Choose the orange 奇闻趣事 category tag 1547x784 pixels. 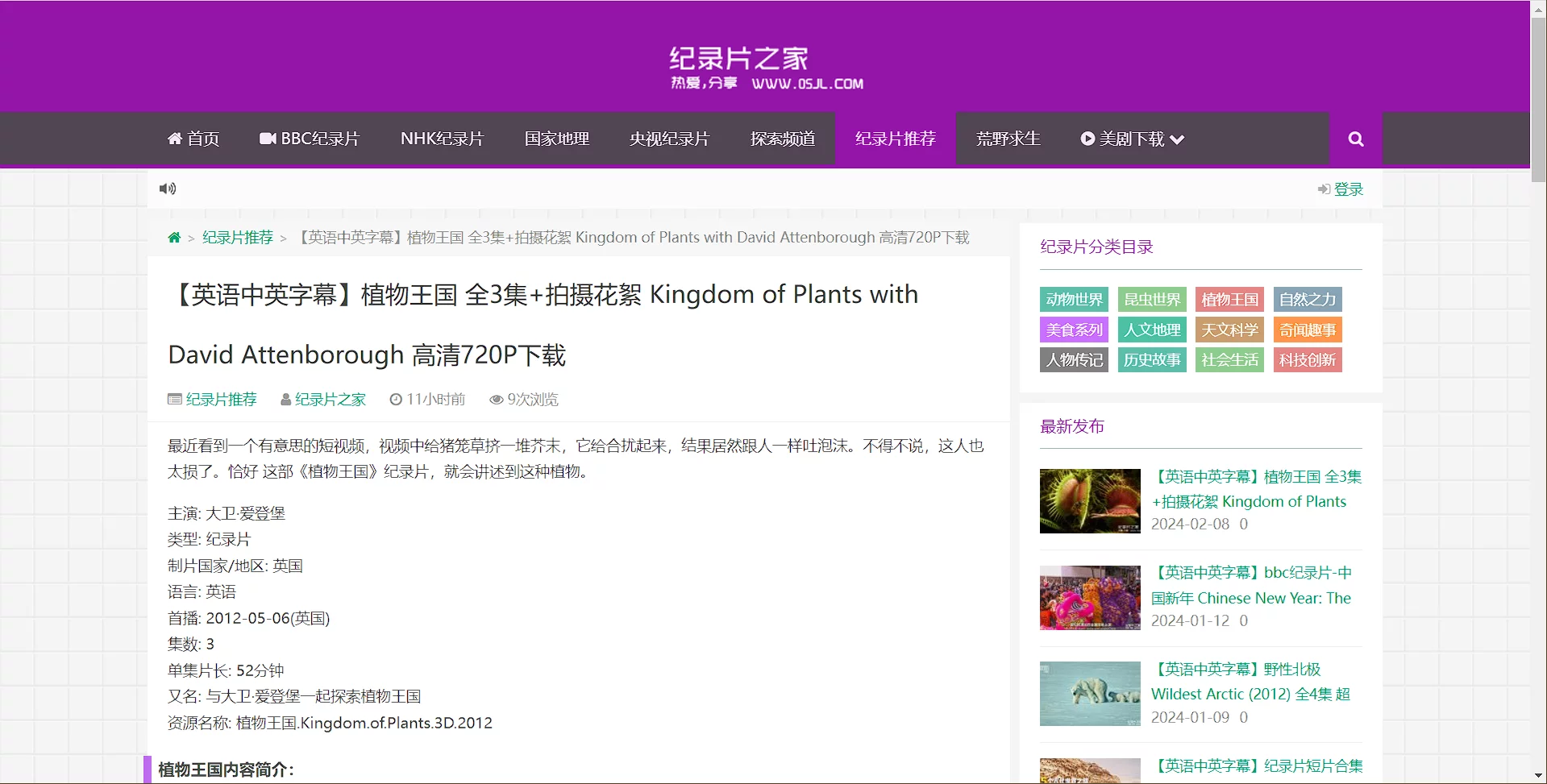click(1307, 330)
